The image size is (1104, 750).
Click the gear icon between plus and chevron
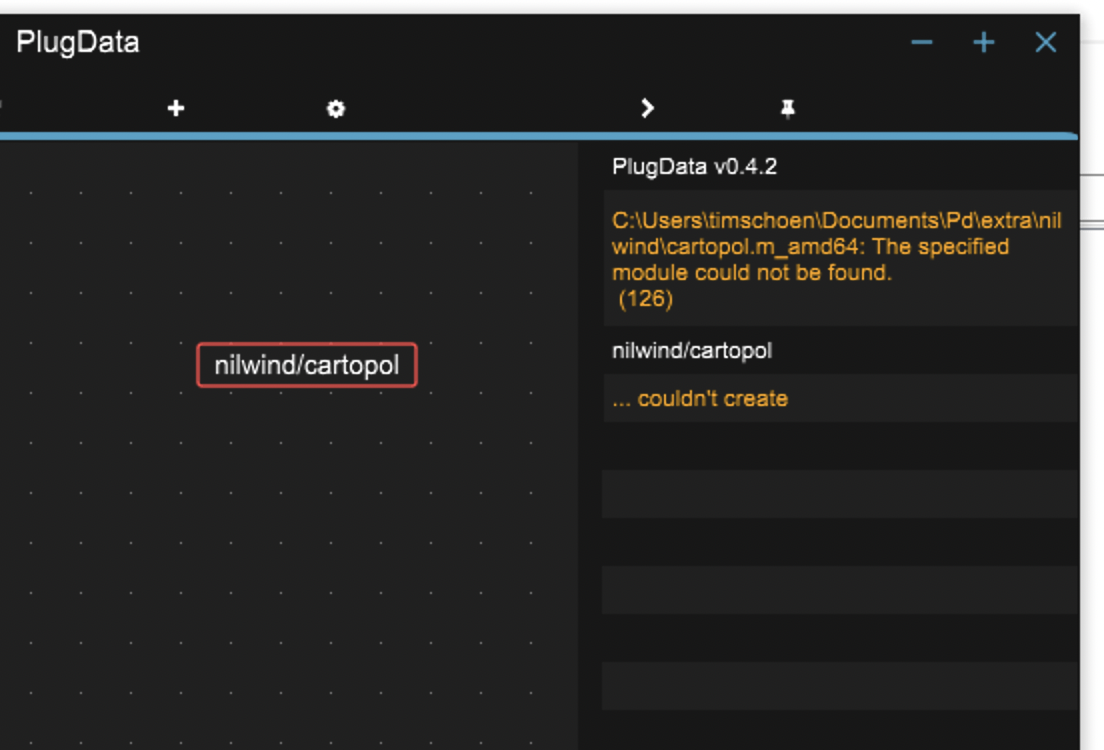point(335,107)
